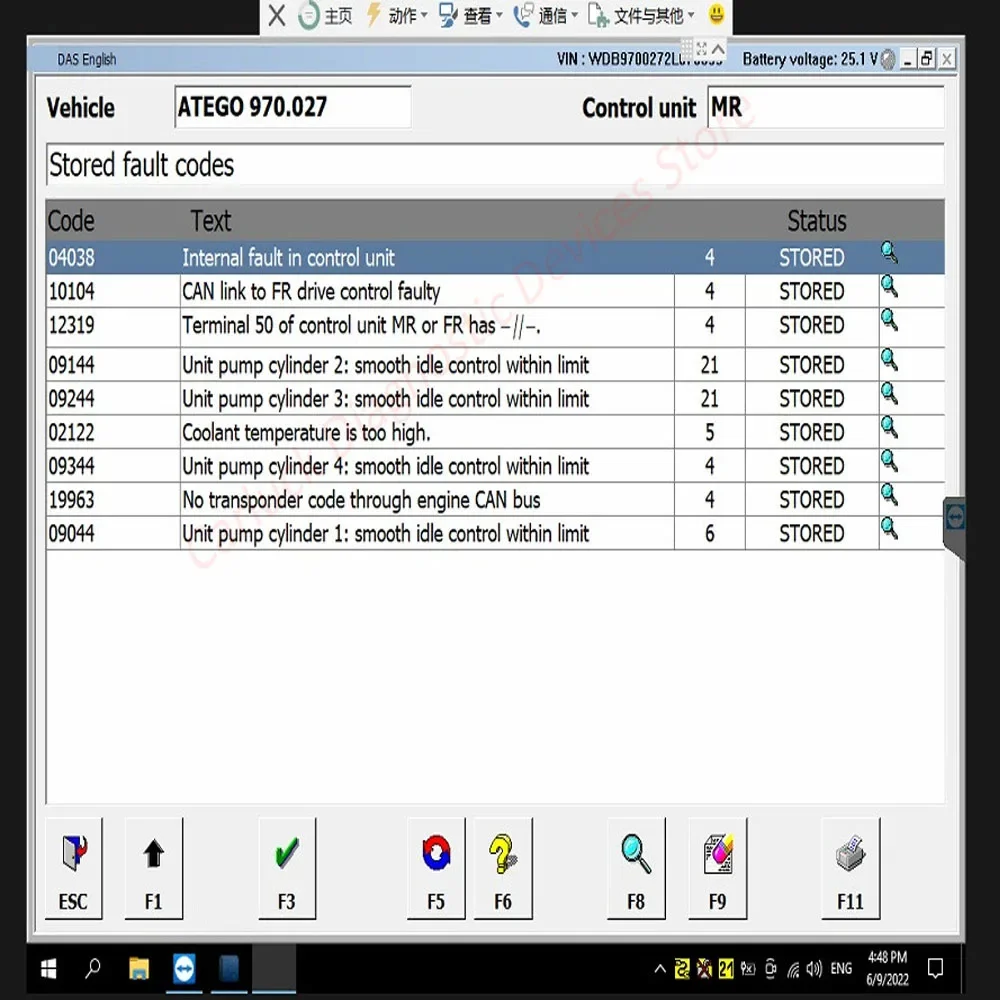Select the 'Terminal 50 of control unit' row
Screen dimensions: 1000x1000
pos(495,327)
